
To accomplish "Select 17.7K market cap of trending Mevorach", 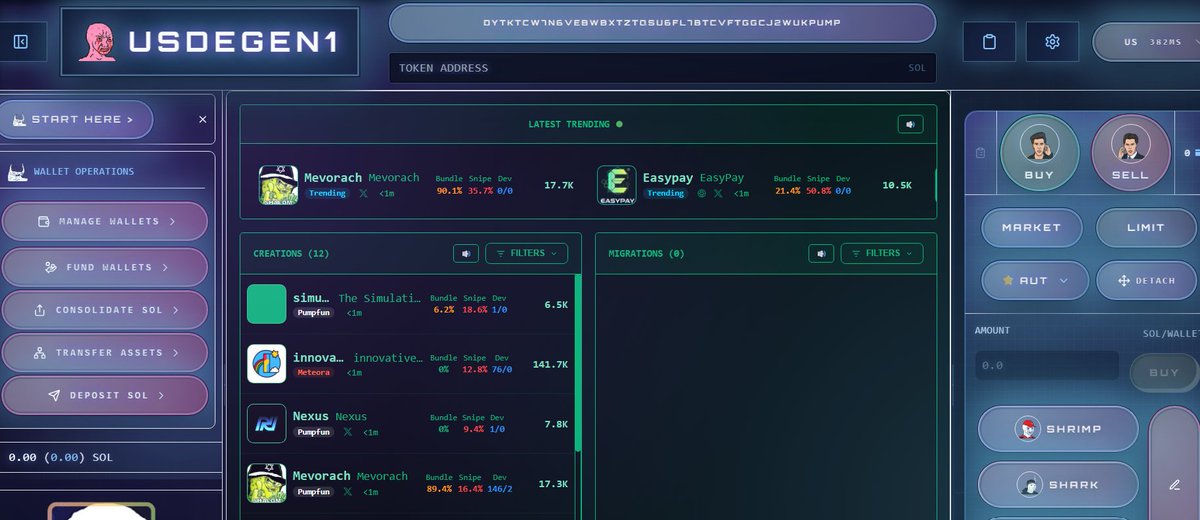I will click(558, 185).
